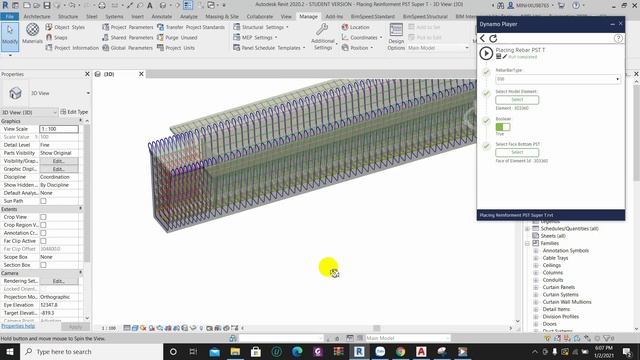The width and height of the screenshot is (640, 360).
Task: Go back in Dynamo Player
Action: (x=482, y=38)
